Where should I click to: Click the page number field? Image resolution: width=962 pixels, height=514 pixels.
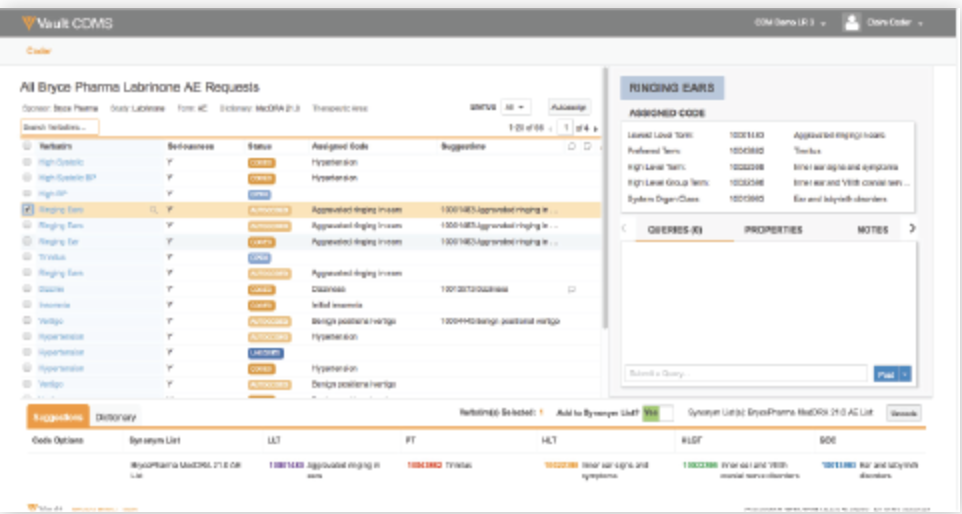coord(565,128)
